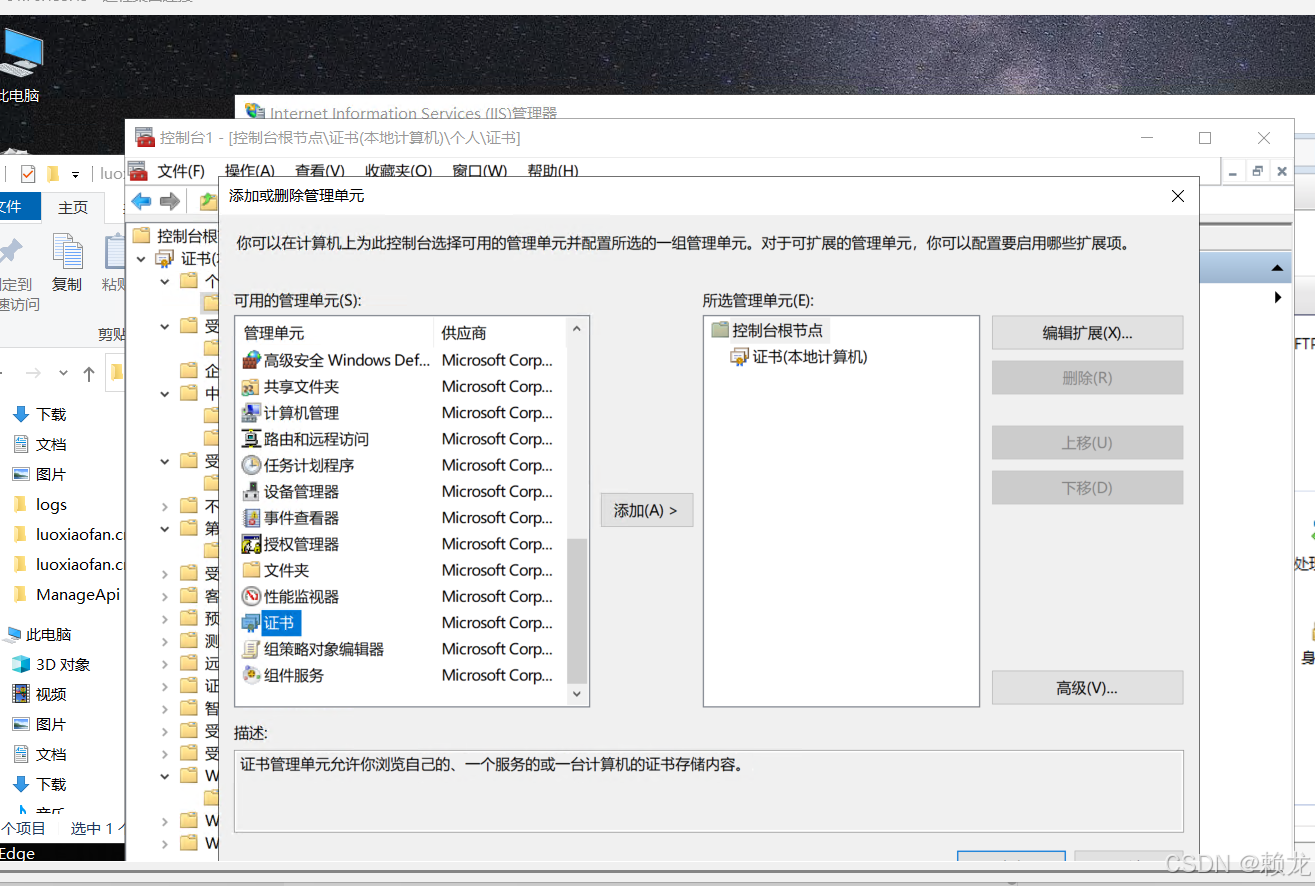Expand the 测 folder in console tree
Viewport: 1315px width, 886px height.
(x=165, y=641)
